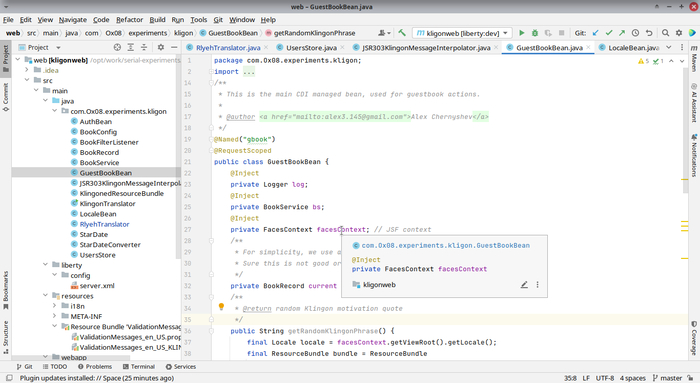Viewport: 700px width, 383px height.
Task: Collapse the liberty folder
Action: (46, 265)
